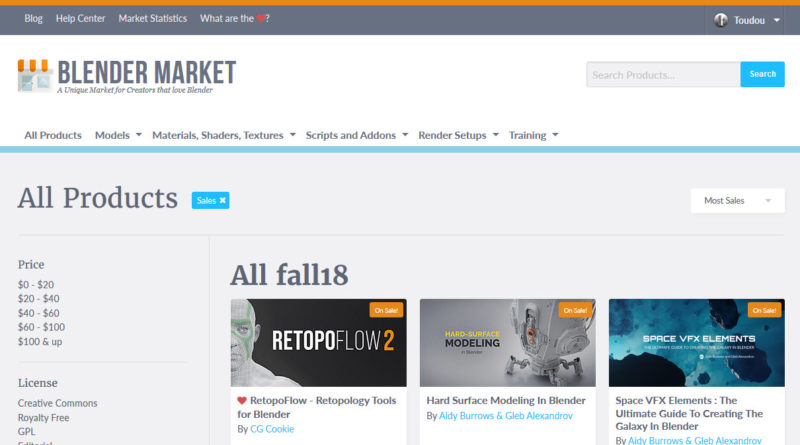Open author link under Space VFX Elements

coord(694,440)
